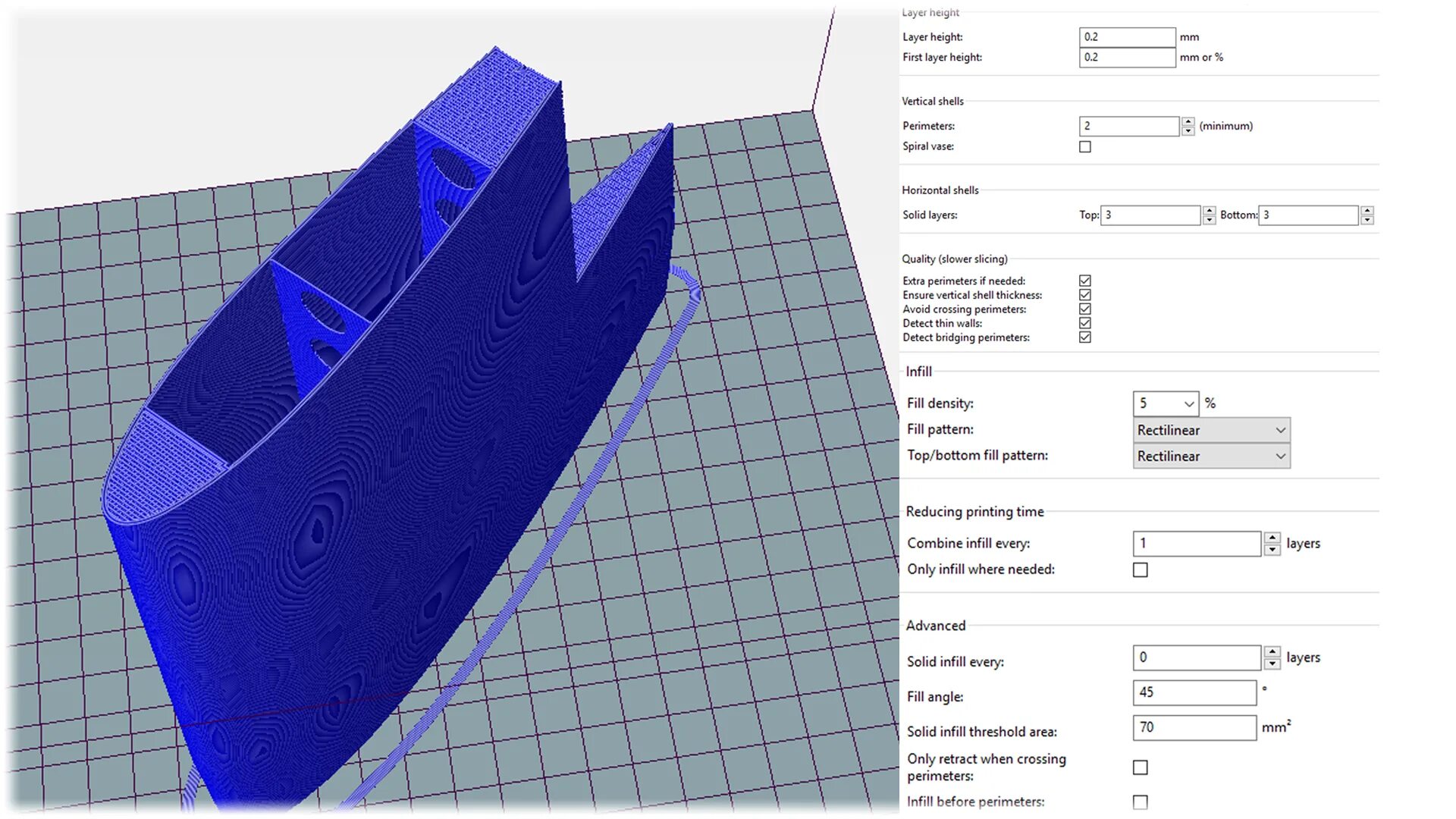Open the Fill density dropdown

1188,404
